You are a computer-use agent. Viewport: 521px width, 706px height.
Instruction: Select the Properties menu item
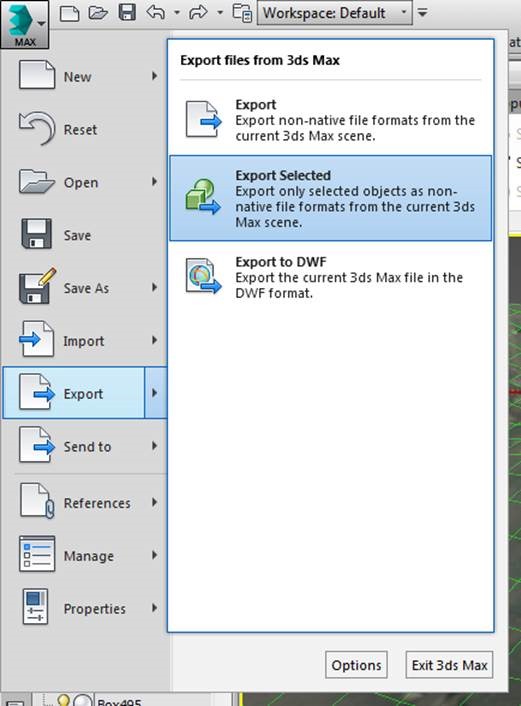coord(84,608)
